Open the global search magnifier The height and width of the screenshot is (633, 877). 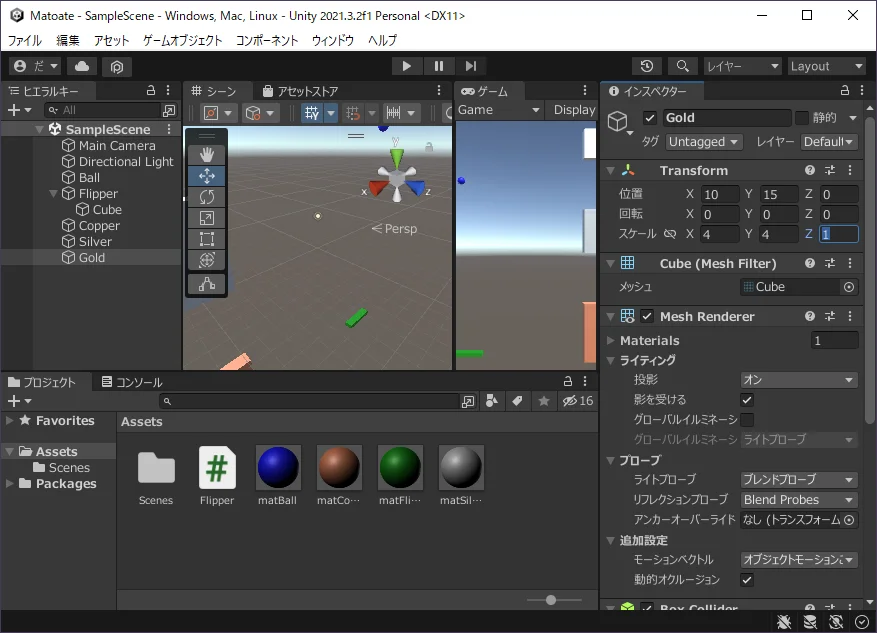[x=682, y=66]
